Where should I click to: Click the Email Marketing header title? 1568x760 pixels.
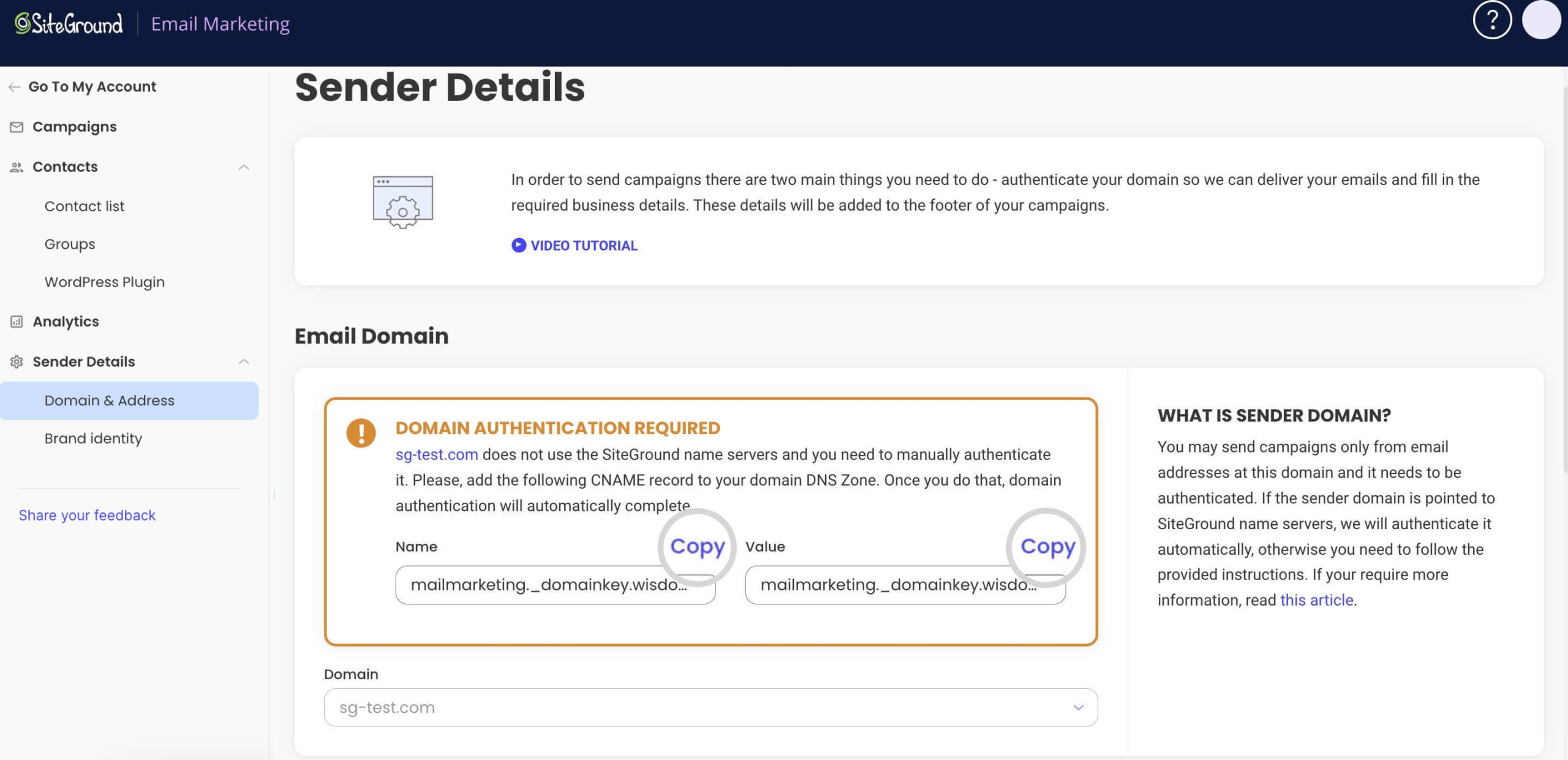click(221, 24)
